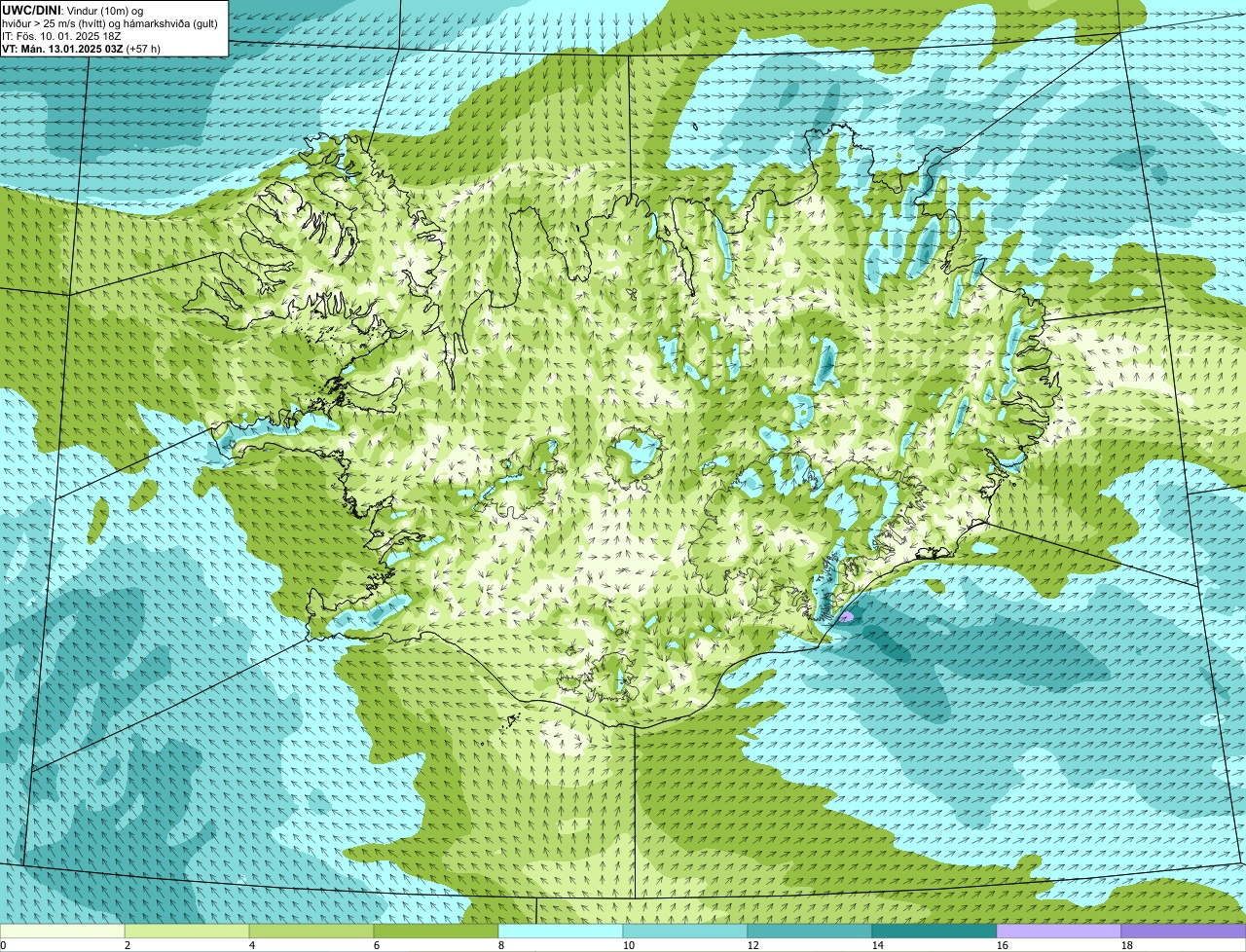The image size is (1246, 952).
Task: Click the "0" tick label on the color scale
Action: [3, 945]
